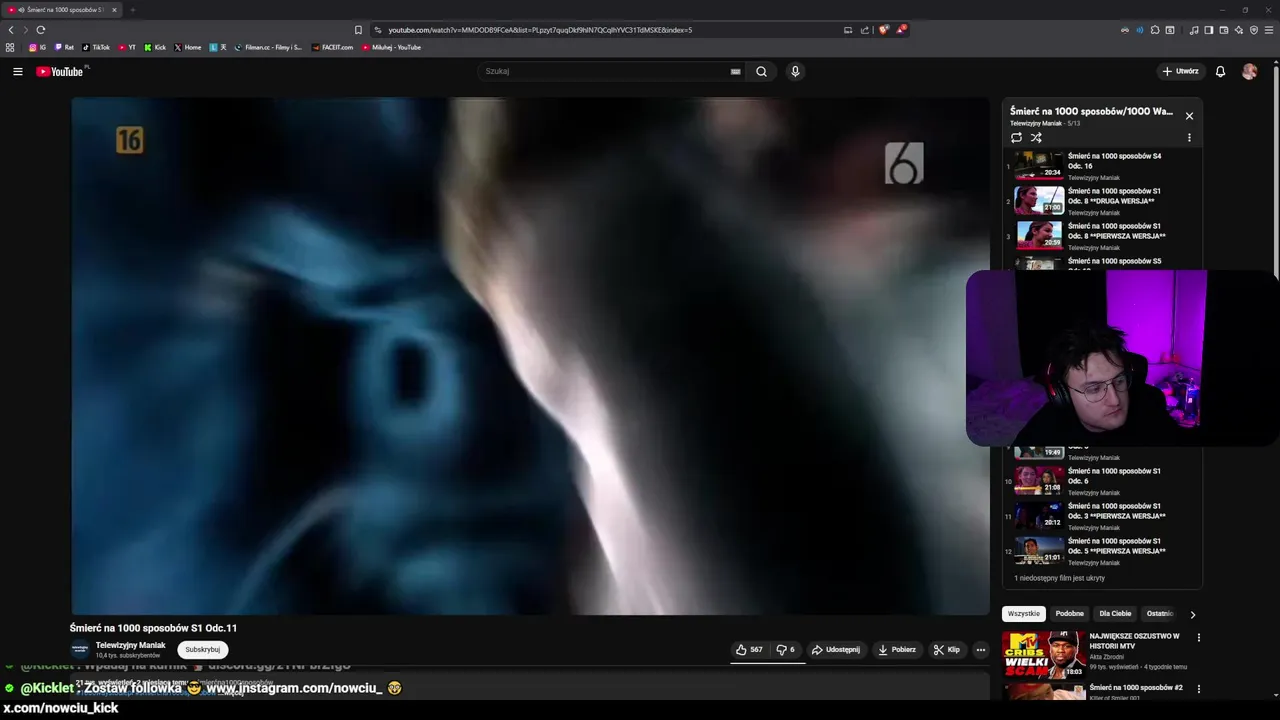Select the Podobne filter chip
The width and height of the screenshot is (1280, 720).
click(1069, 613)
